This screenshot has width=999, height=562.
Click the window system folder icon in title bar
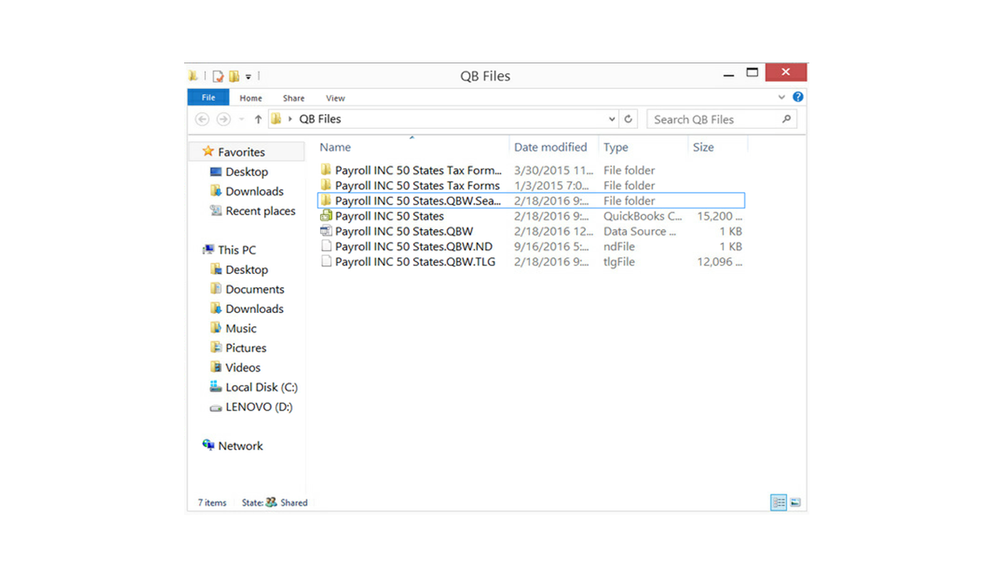pyautogui.click(x=193, y=76)
